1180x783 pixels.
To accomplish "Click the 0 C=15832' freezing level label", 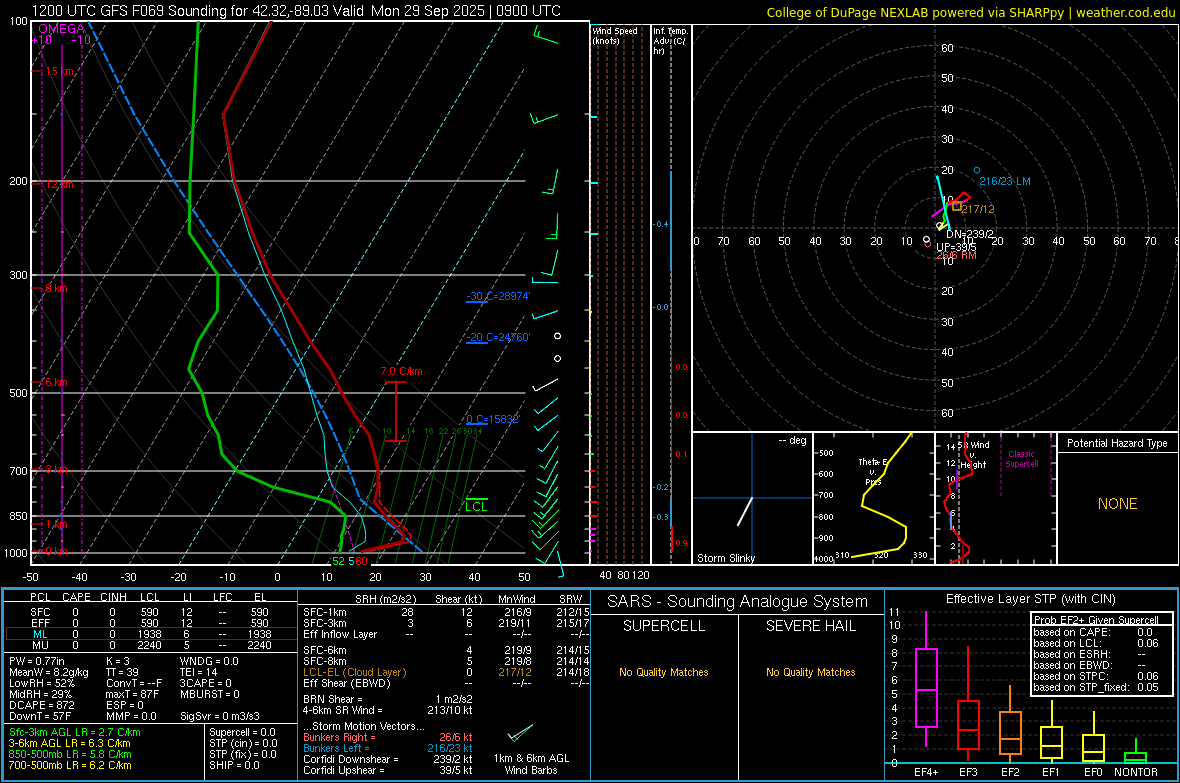I will tap(492, 419).
